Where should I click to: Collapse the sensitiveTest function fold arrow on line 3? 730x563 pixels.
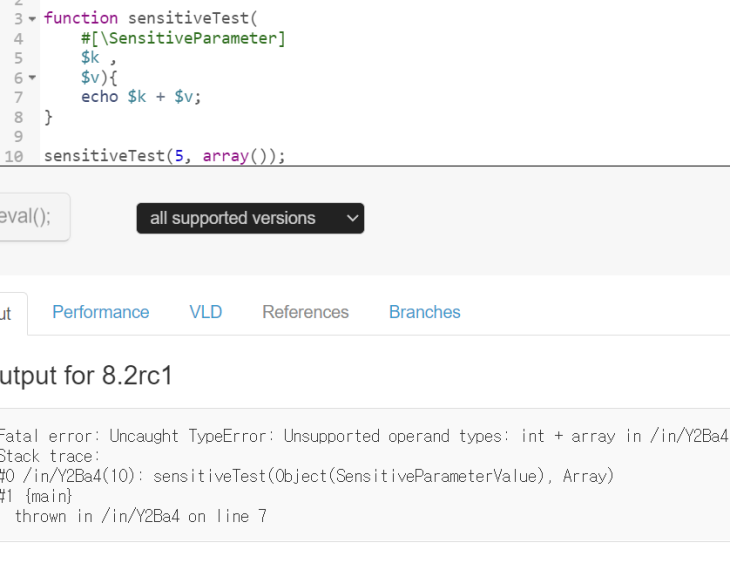pyautogui.click(x=32, y=19)
